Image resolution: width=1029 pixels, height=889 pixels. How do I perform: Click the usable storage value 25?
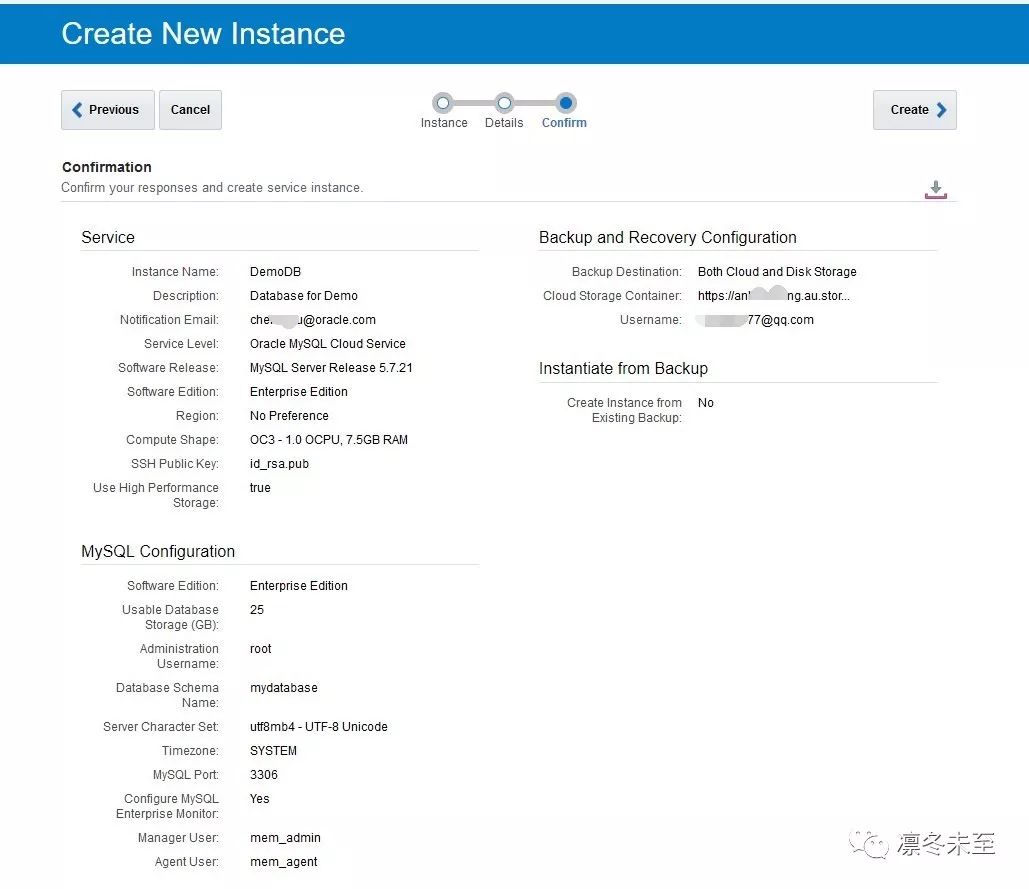tap(257, 610)
